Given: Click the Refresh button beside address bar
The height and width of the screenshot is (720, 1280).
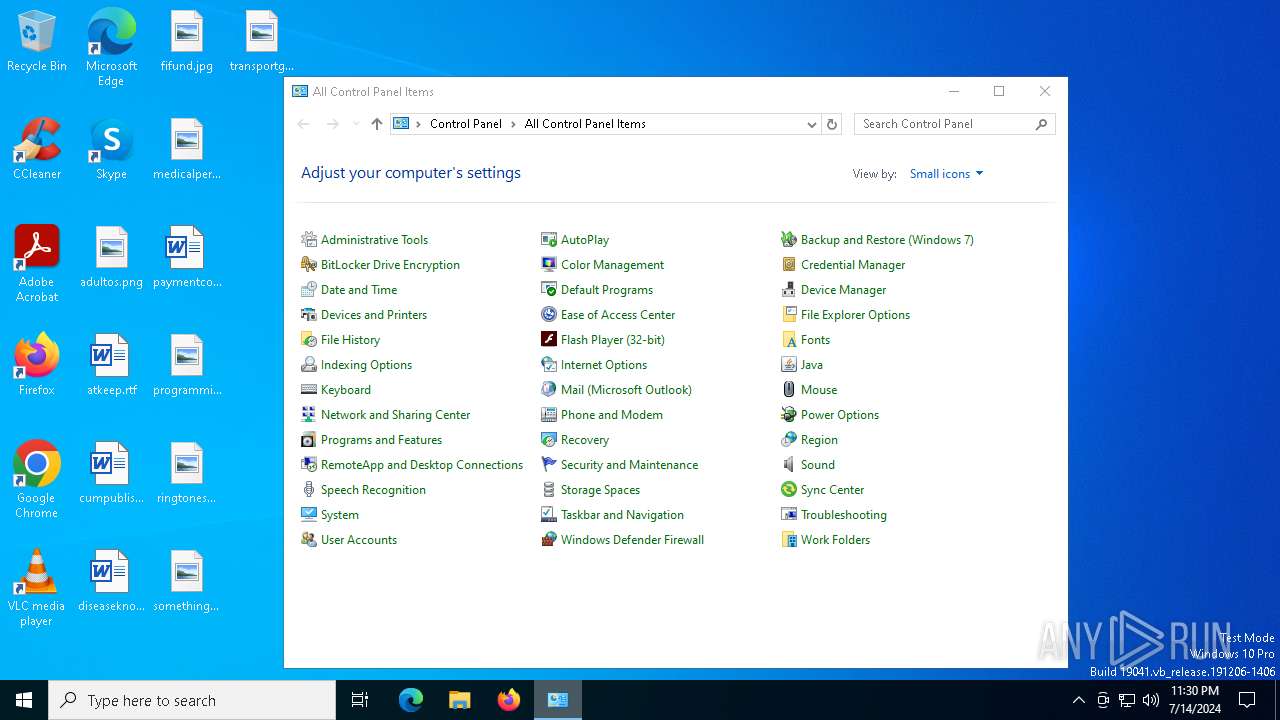Looking at the screenshot, I should pyautogui.click(x=831, y=124).
